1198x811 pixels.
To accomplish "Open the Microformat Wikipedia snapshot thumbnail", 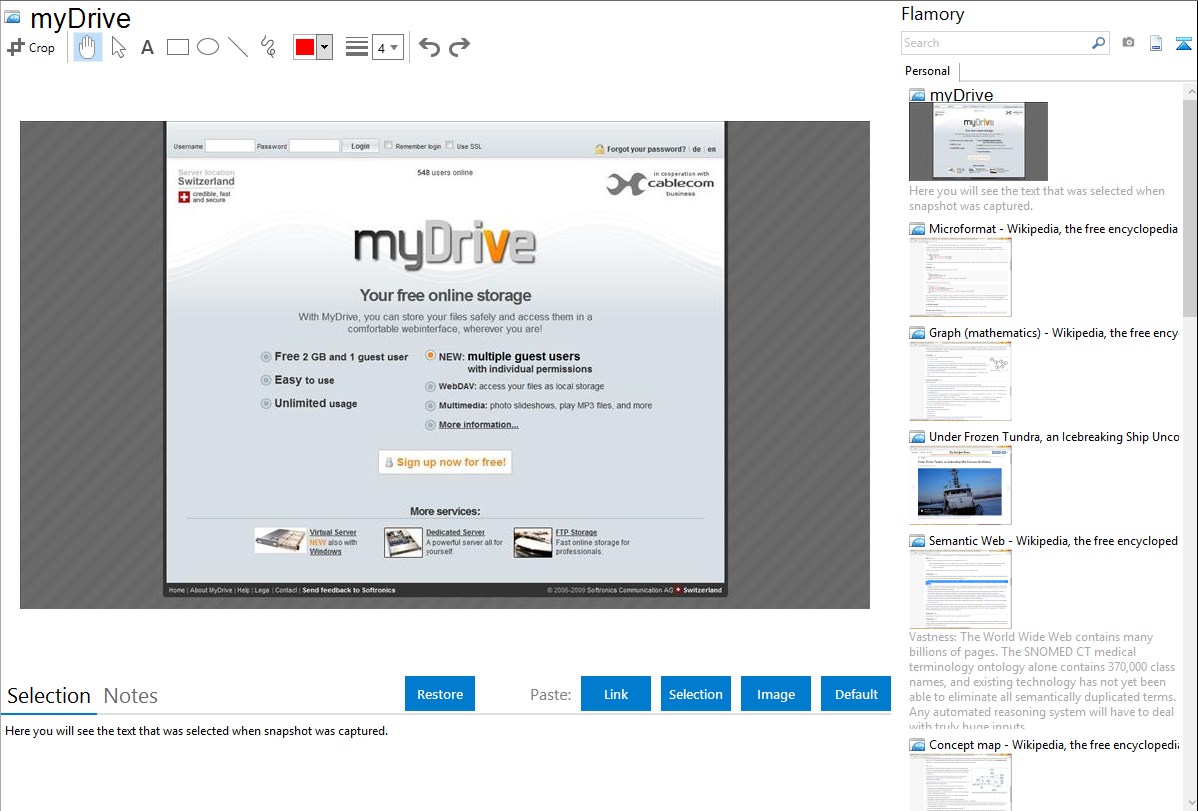I will (x=960, y=277).
